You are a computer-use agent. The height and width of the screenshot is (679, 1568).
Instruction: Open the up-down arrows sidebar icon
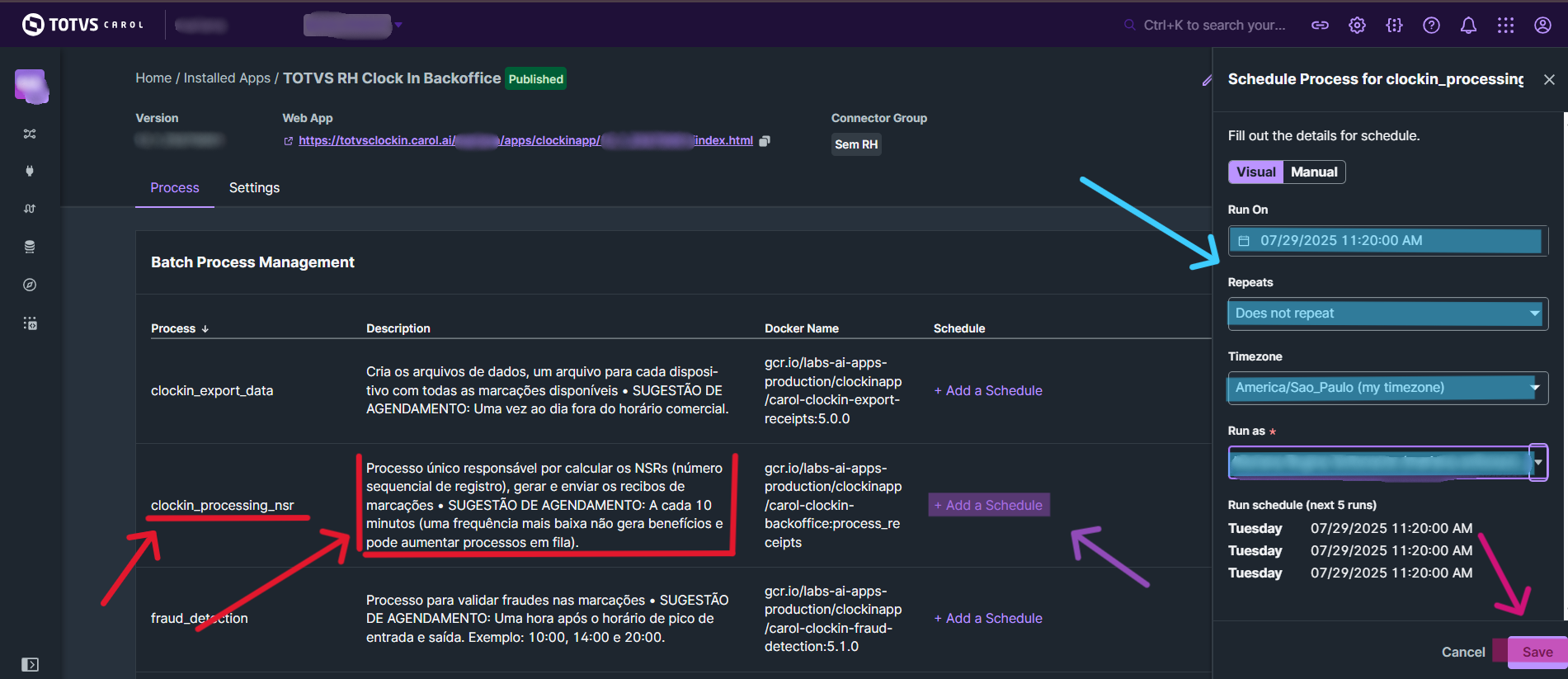(30, 209)
